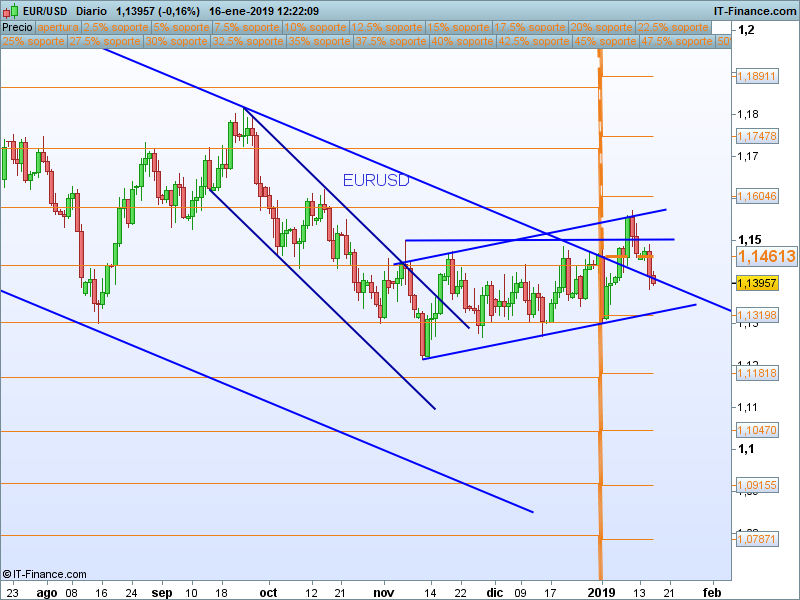Screen dimensions: 800x600
Task: Click the 35% soporte label
Action: tap(319, 41)
